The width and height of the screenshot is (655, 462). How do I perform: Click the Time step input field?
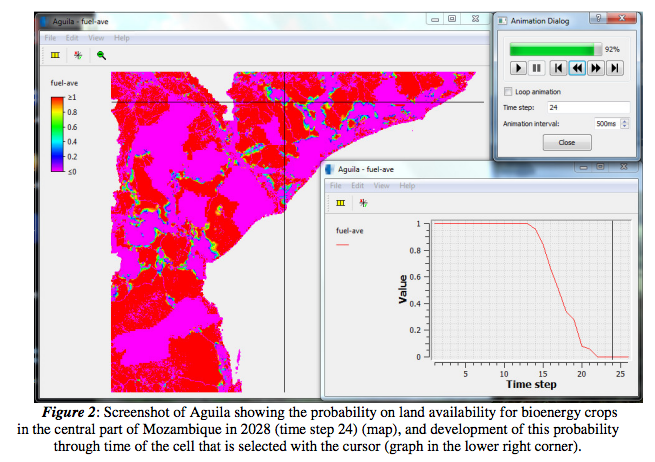[588, 107]
